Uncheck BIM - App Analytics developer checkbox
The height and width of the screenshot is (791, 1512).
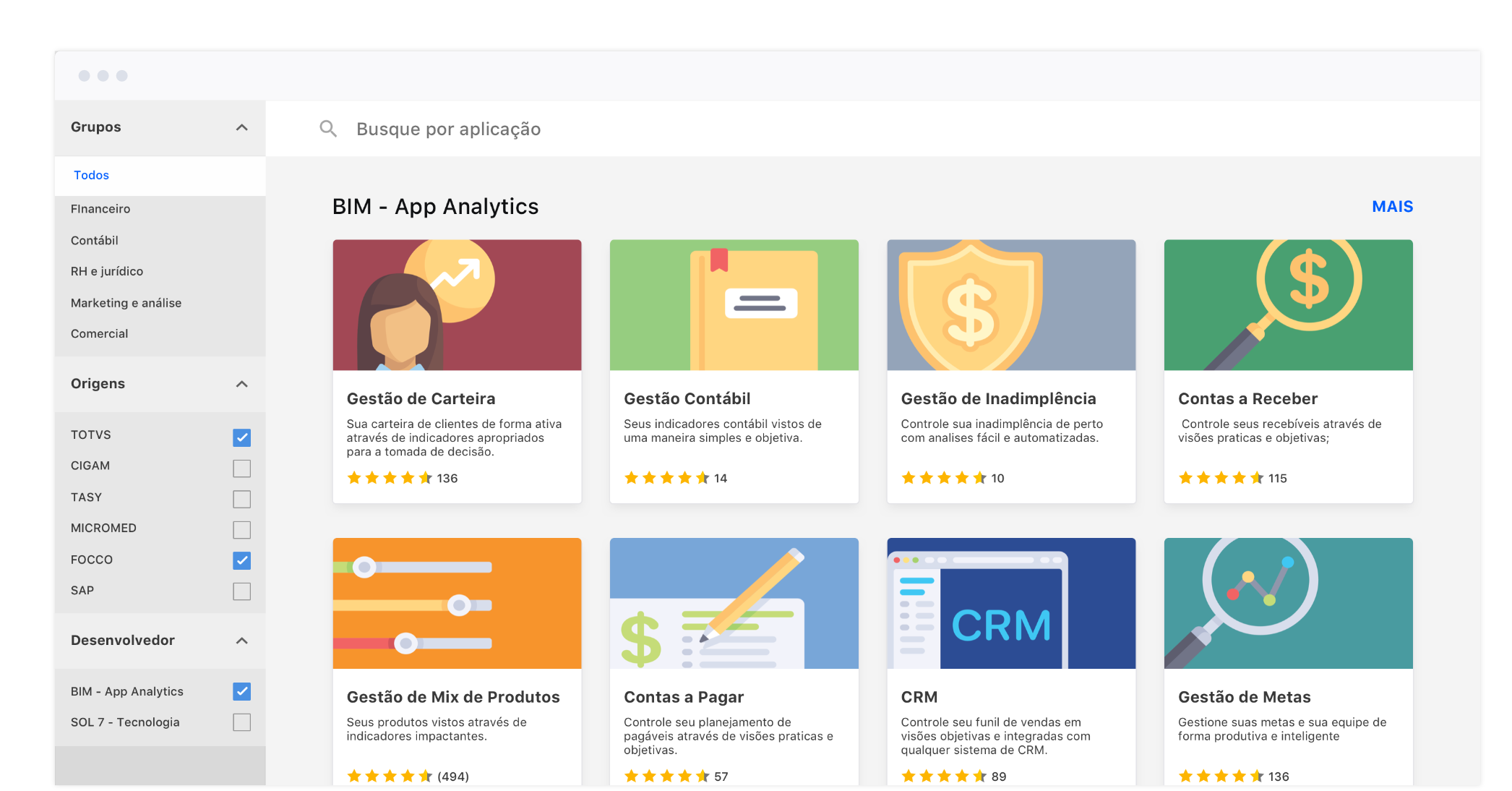(x=242, y=692)
